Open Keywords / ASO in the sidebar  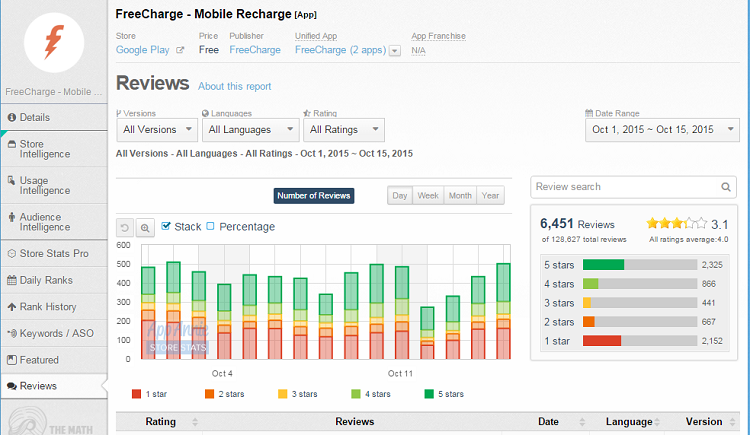tap(53, 333)
